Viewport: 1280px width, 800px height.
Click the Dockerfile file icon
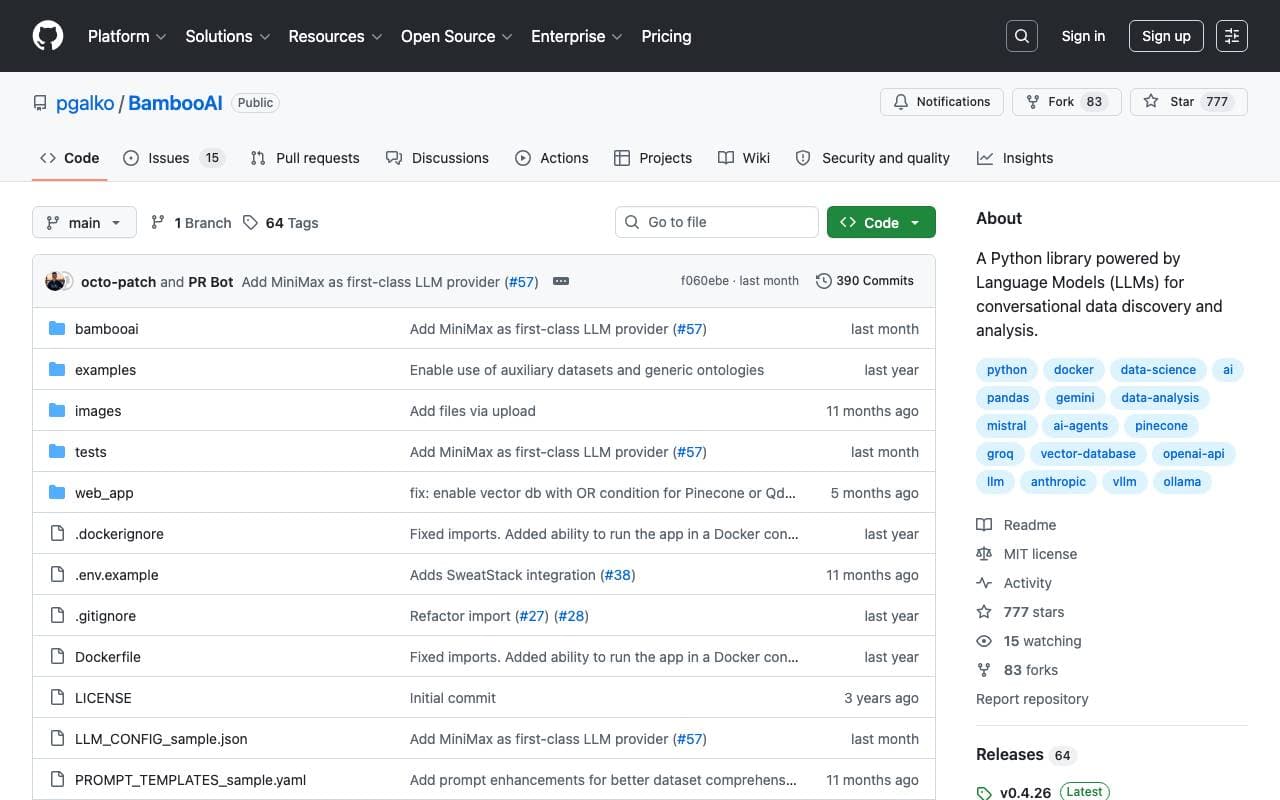click(x=57, y=657)
